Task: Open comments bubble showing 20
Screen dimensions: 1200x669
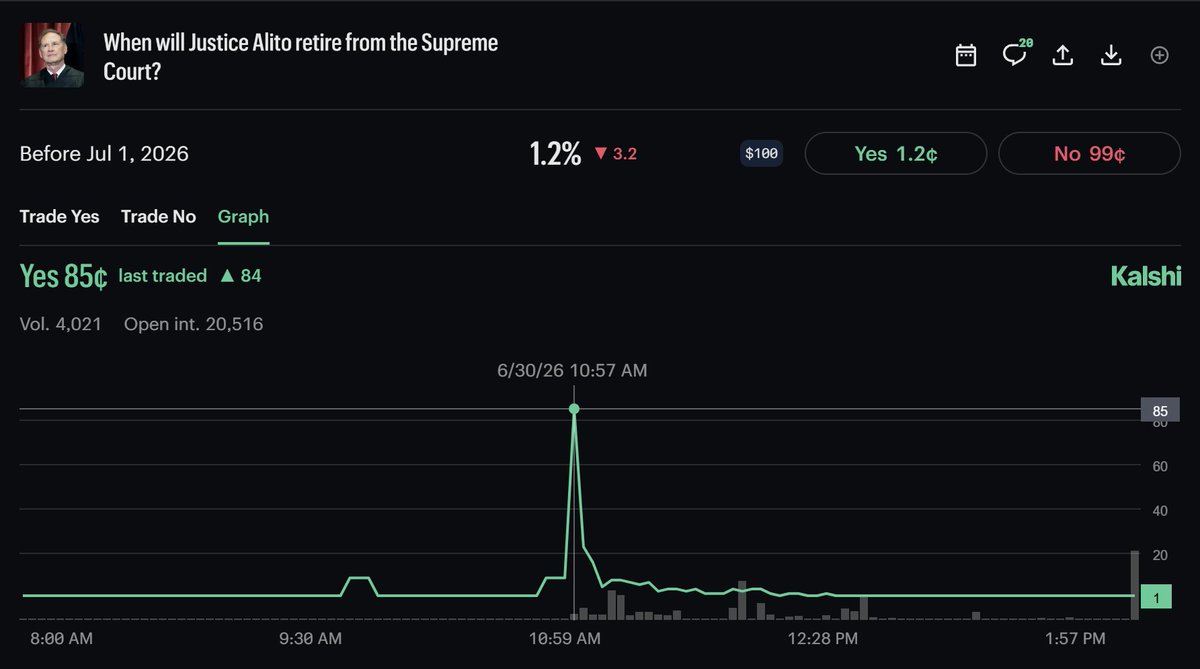Action: [x=1015, y=54]
